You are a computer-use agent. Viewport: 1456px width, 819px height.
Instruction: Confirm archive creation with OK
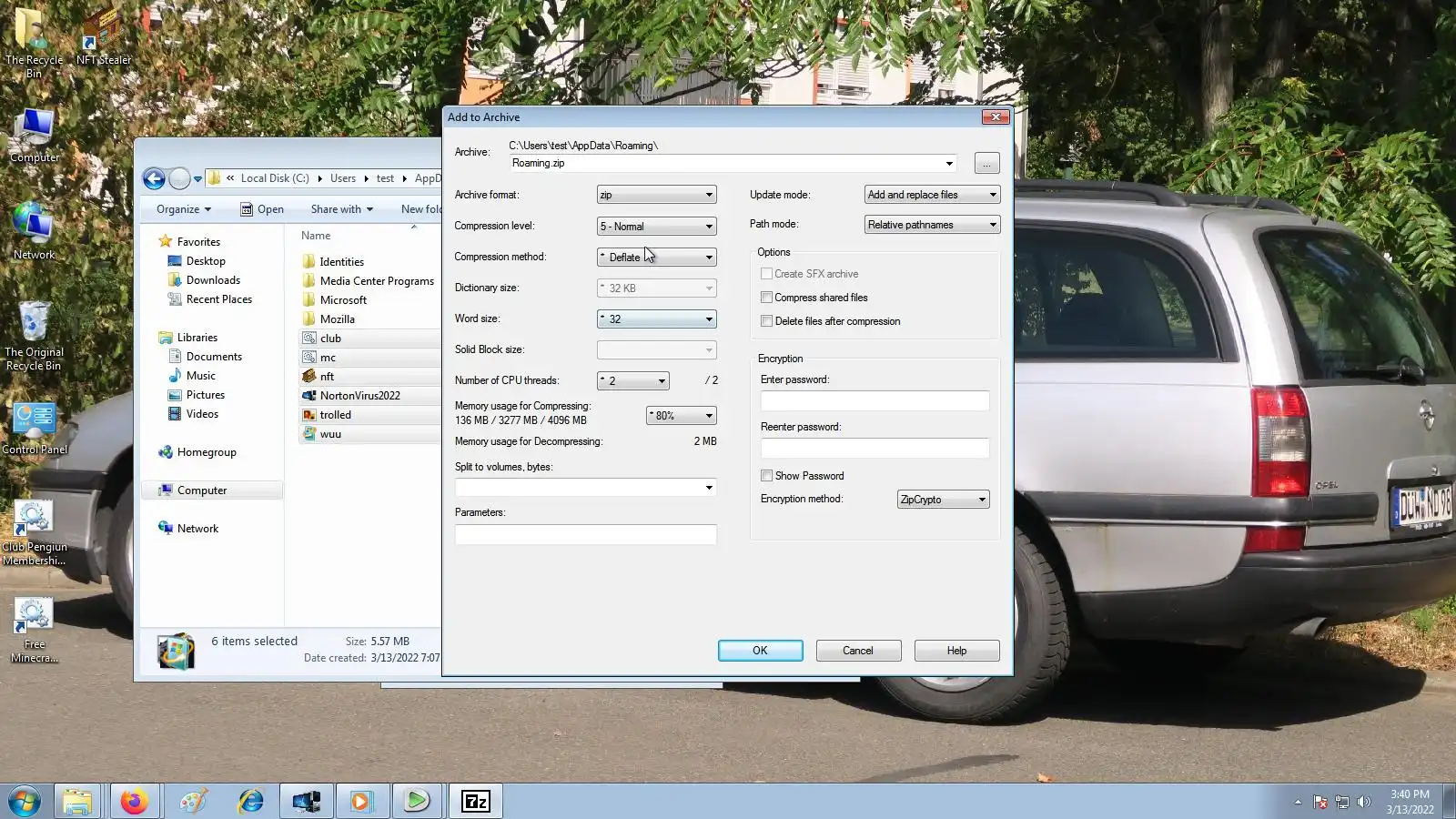tap(760, 651)
